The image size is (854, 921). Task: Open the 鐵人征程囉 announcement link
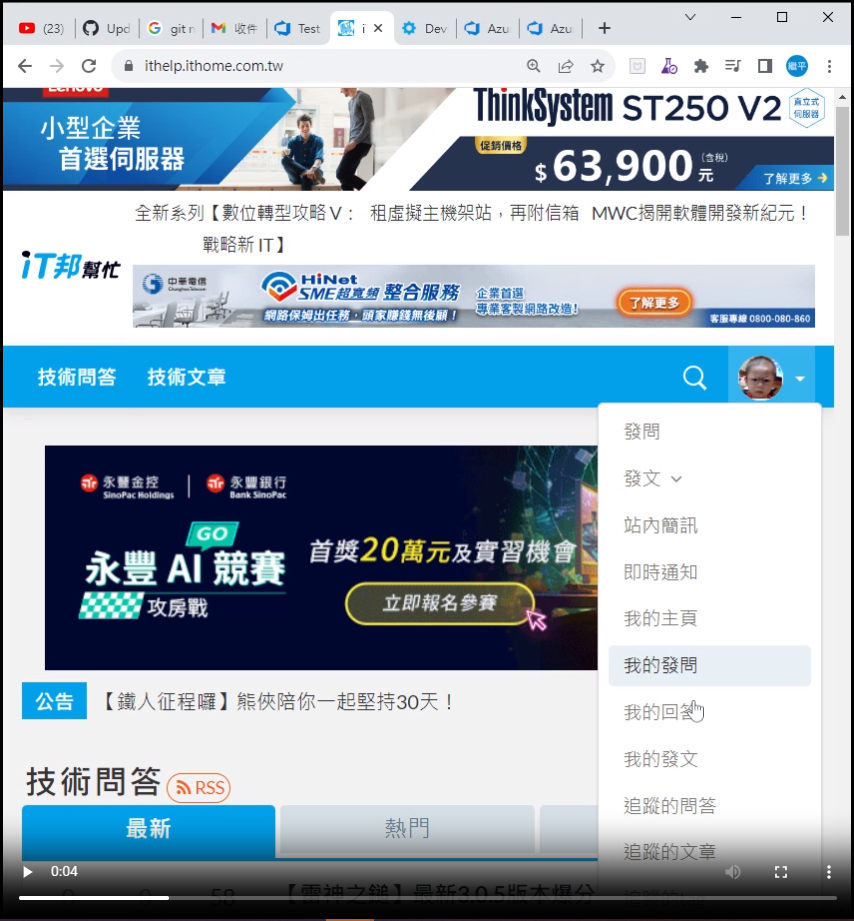pos(275,701)
